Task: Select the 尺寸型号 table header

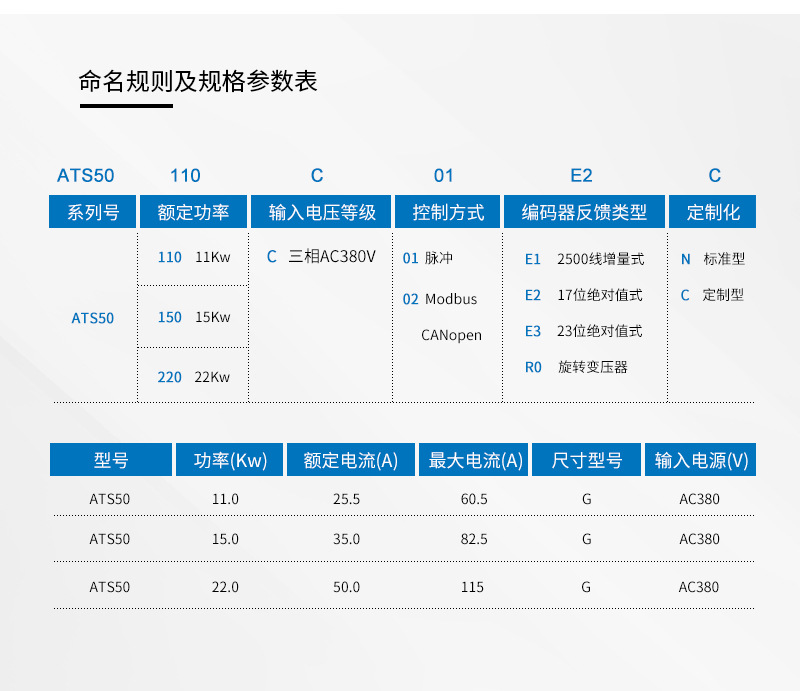Action: point(587,460)
